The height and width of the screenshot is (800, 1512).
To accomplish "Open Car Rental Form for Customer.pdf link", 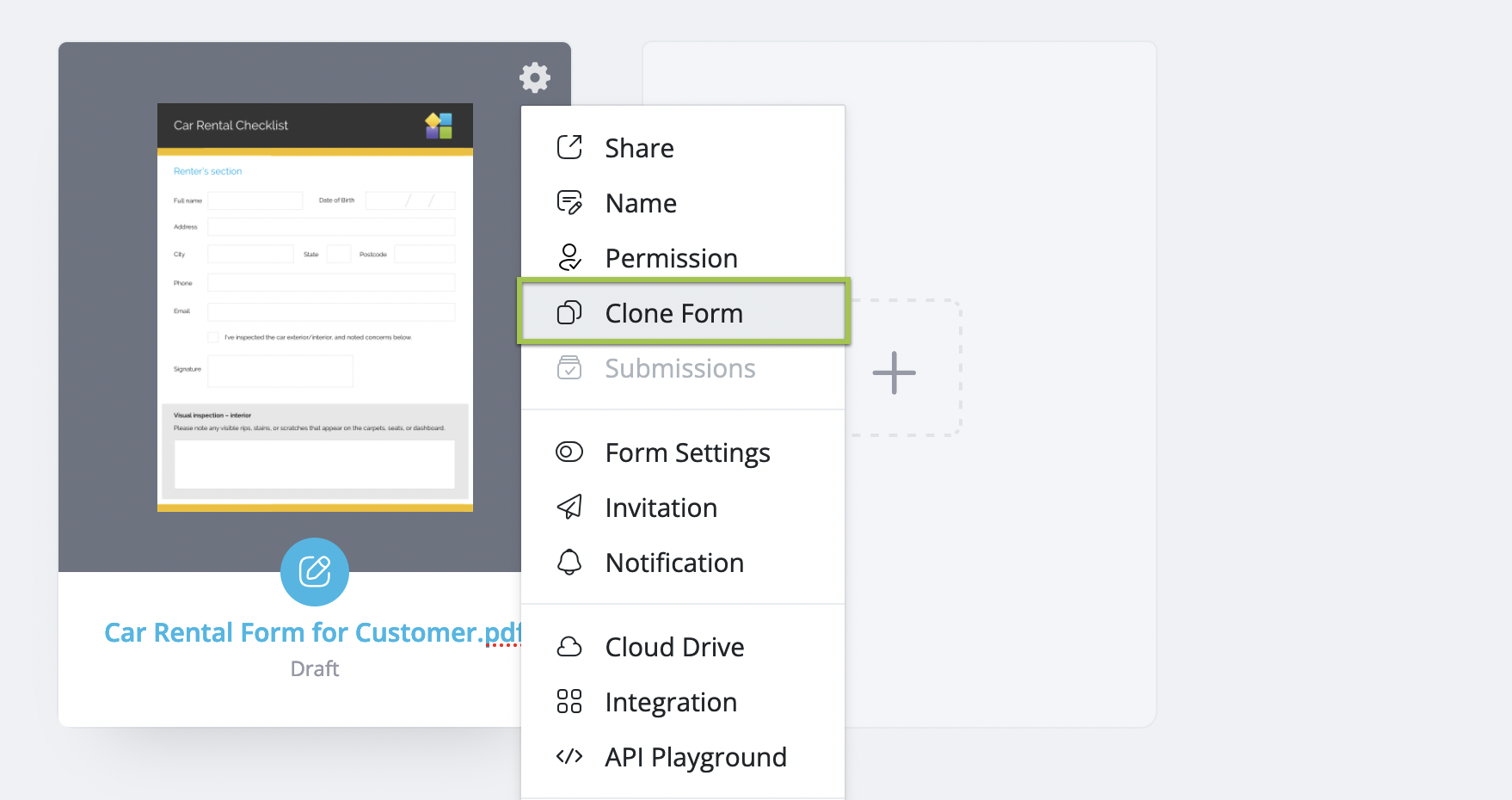I will point(312,633).
